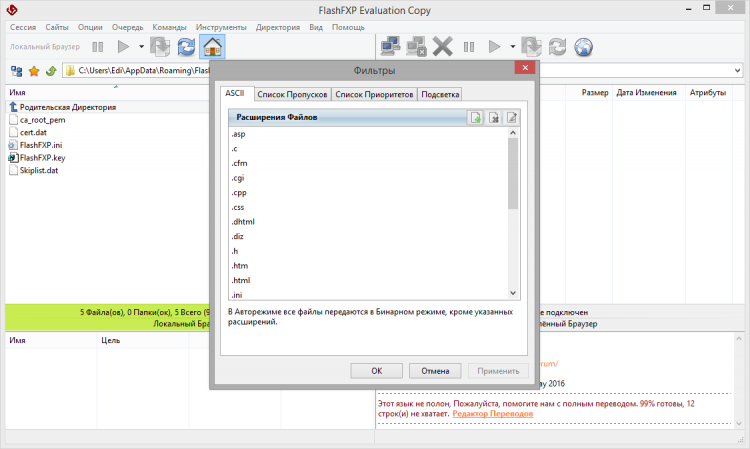This screenshot has width=750, height=449.
Task: Click the remote transfer queue icon
Action: click(x=531, y=47)
